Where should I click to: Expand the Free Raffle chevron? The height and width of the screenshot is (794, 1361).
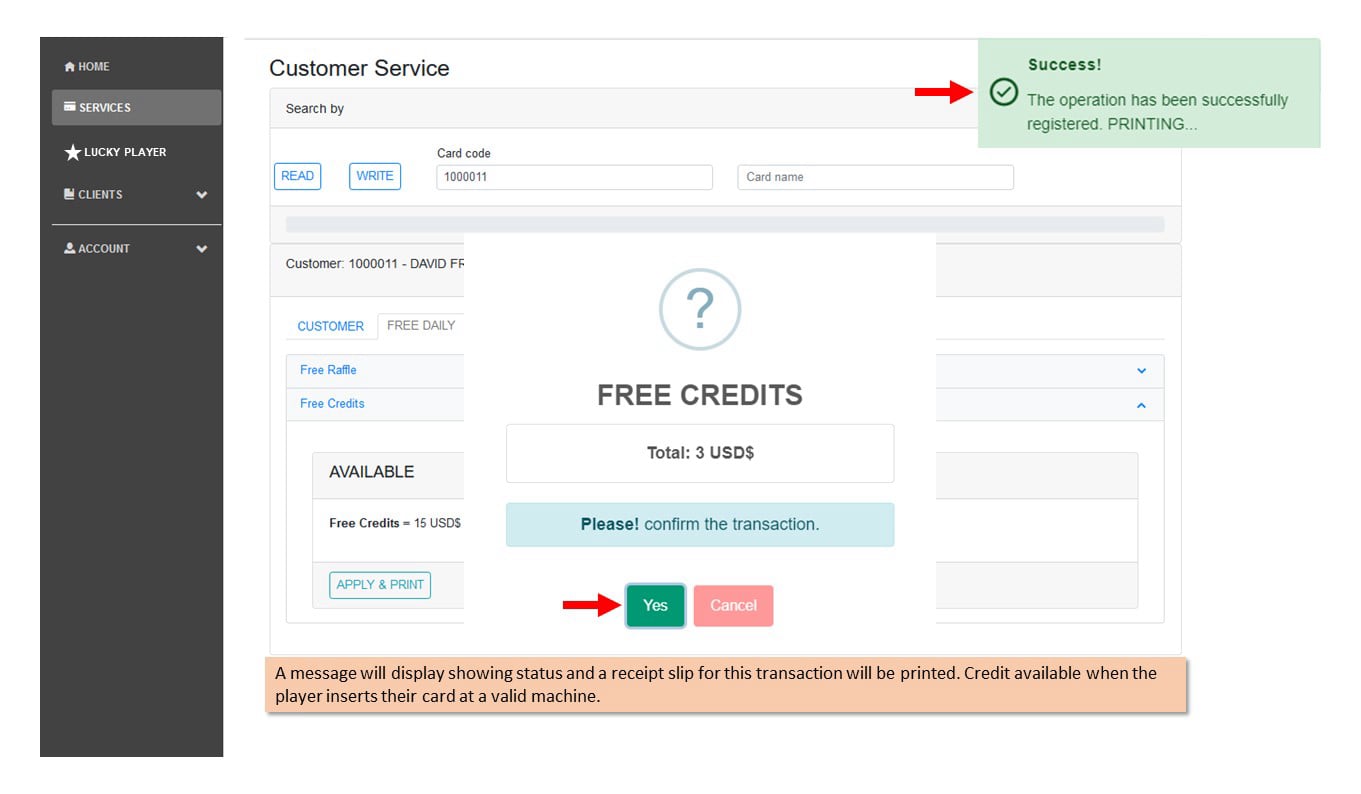tap(1141, 371)
